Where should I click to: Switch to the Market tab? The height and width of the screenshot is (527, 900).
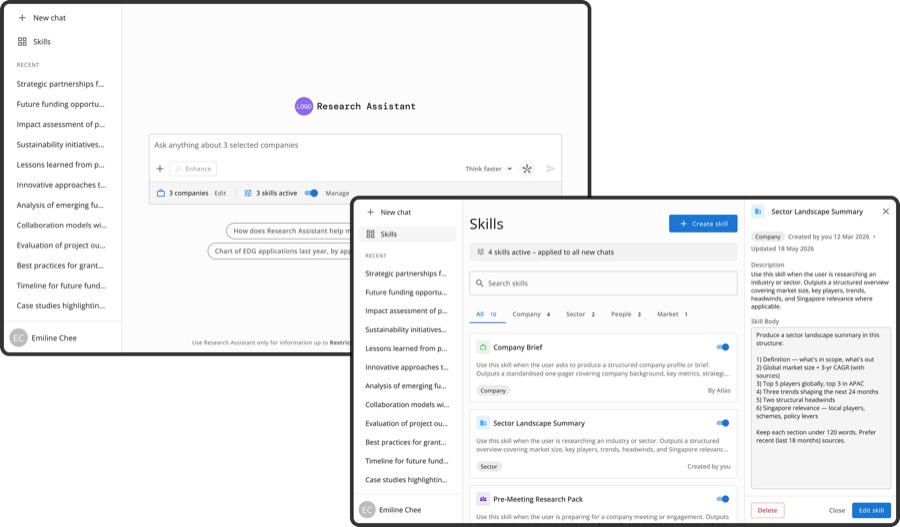coord(672,315)
